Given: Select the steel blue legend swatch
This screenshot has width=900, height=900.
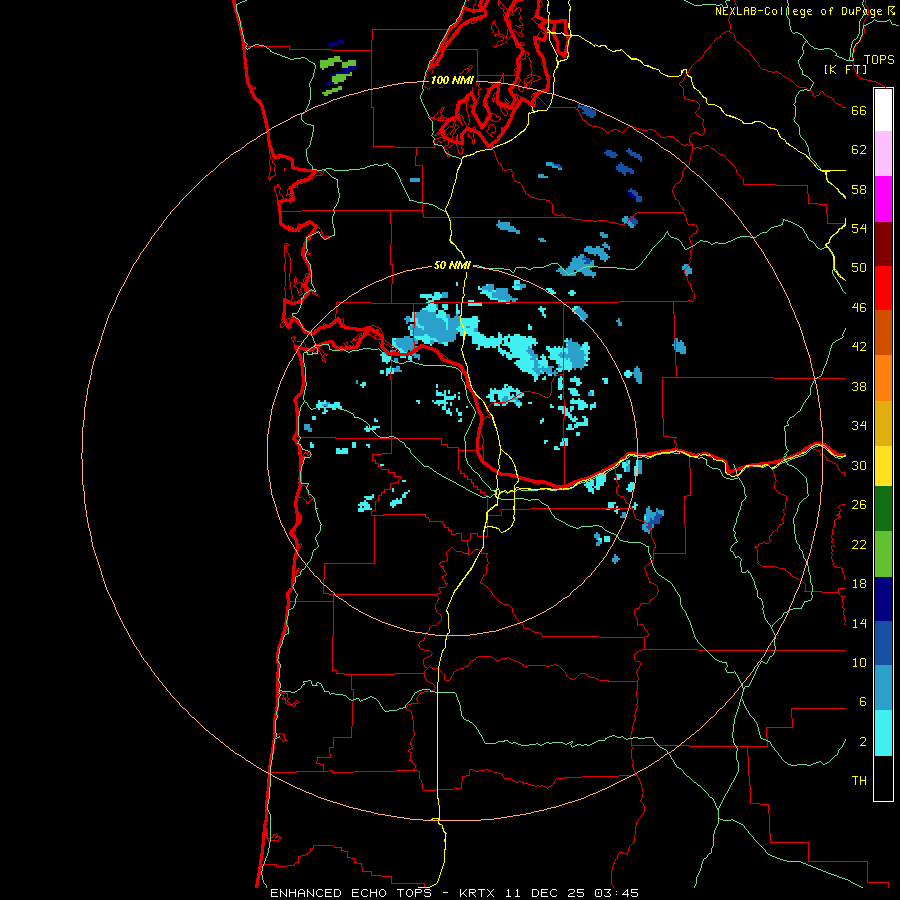Looking at the screenshot, I should pyautogui.click(x=883, y=688).
